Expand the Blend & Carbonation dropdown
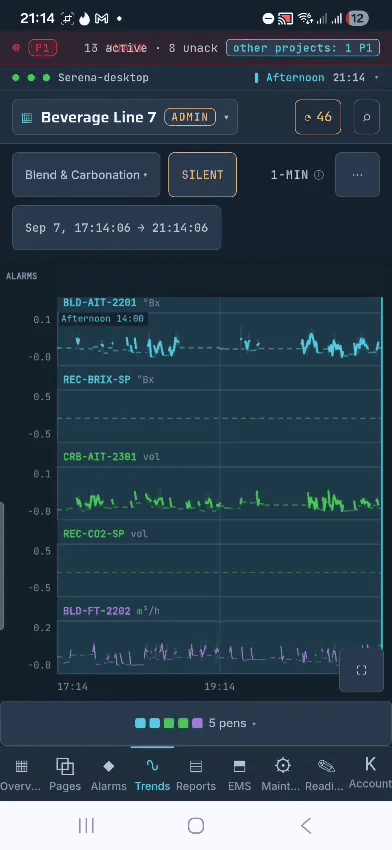 pos(86,175)
